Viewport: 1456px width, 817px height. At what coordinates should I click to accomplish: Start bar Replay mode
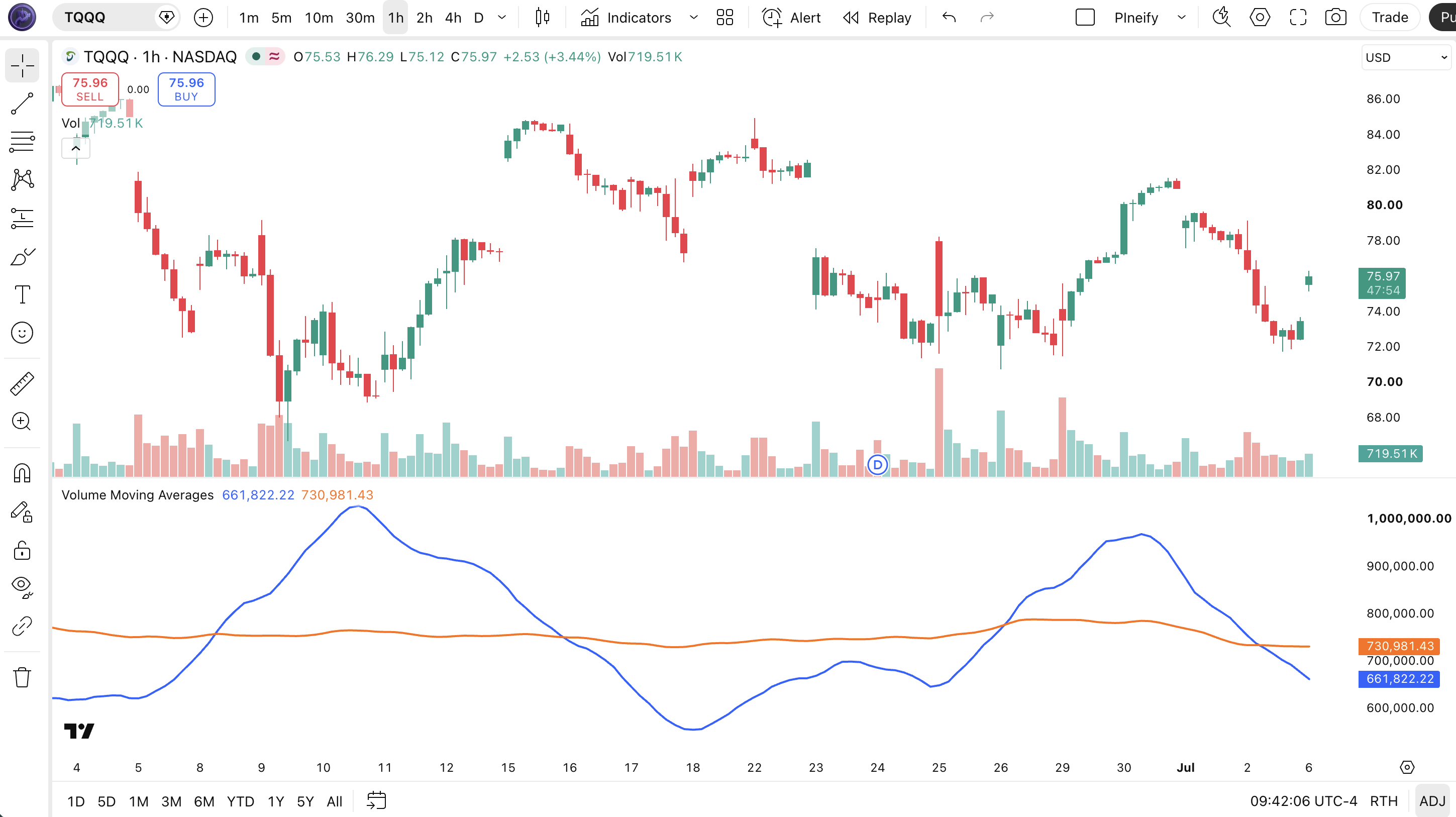877,18
